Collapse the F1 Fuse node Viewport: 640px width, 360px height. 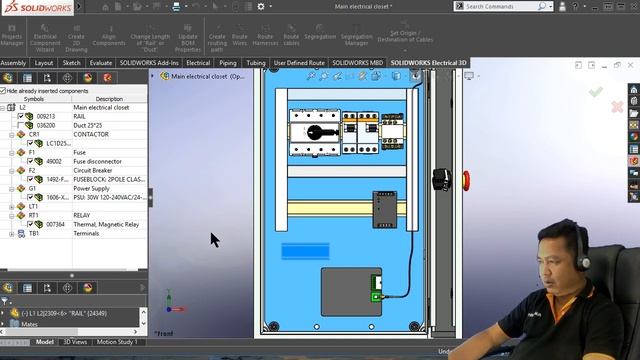tap(12, 153)
